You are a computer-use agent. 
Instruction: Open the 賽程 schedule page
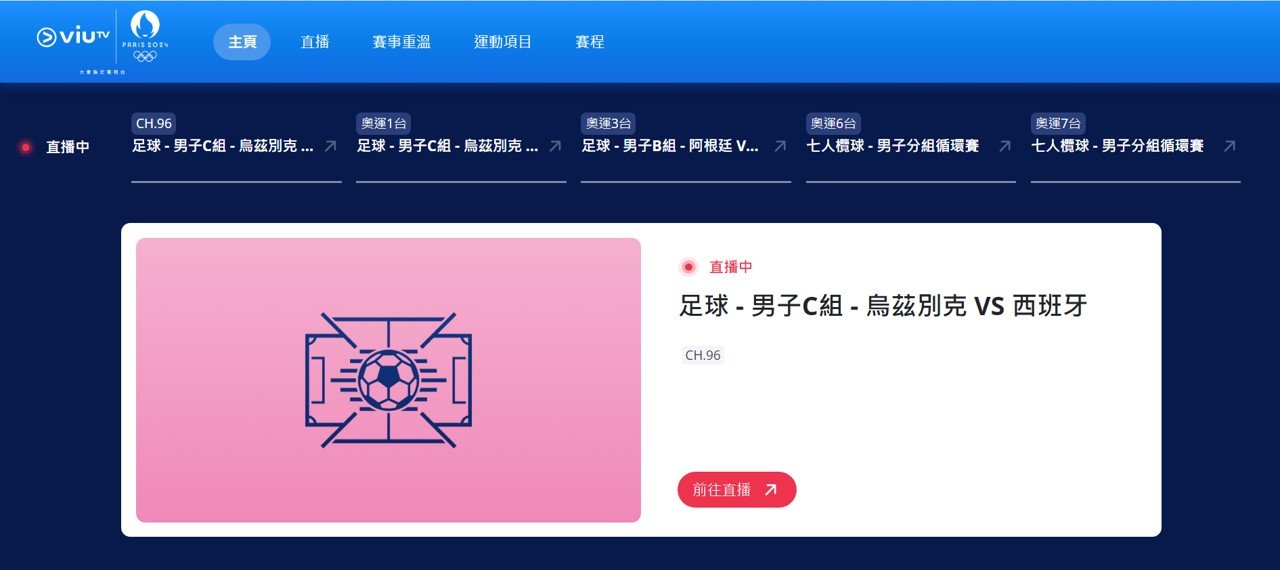click(x=590, y=42)
